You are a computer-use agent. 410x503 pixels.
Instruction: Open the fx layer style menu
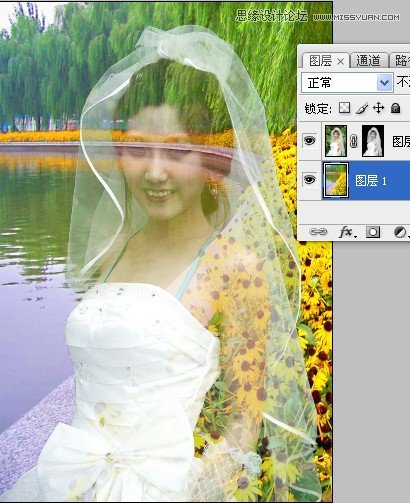coord(347,232)
